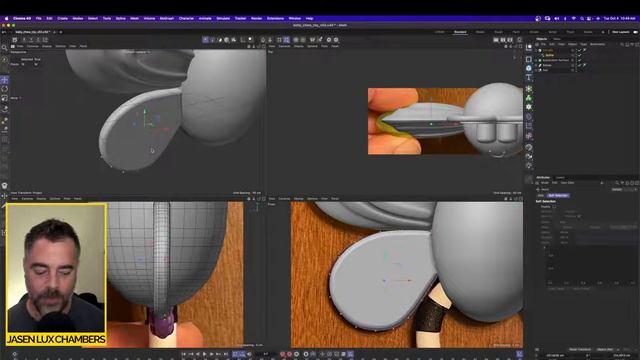640x360 pixels.
Task: Open the Create menu
Action: [62, 18]
